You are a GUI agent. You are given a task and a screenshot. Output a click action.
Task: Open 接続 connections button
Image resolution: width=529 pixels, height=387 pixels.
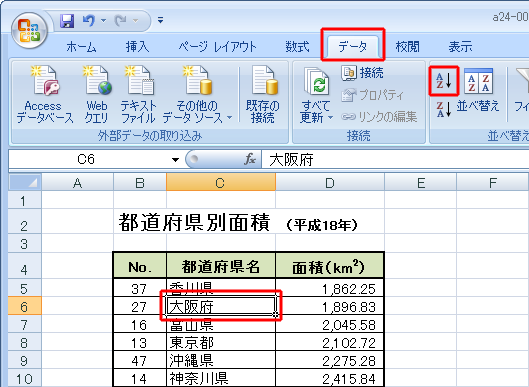click(362, 73)
